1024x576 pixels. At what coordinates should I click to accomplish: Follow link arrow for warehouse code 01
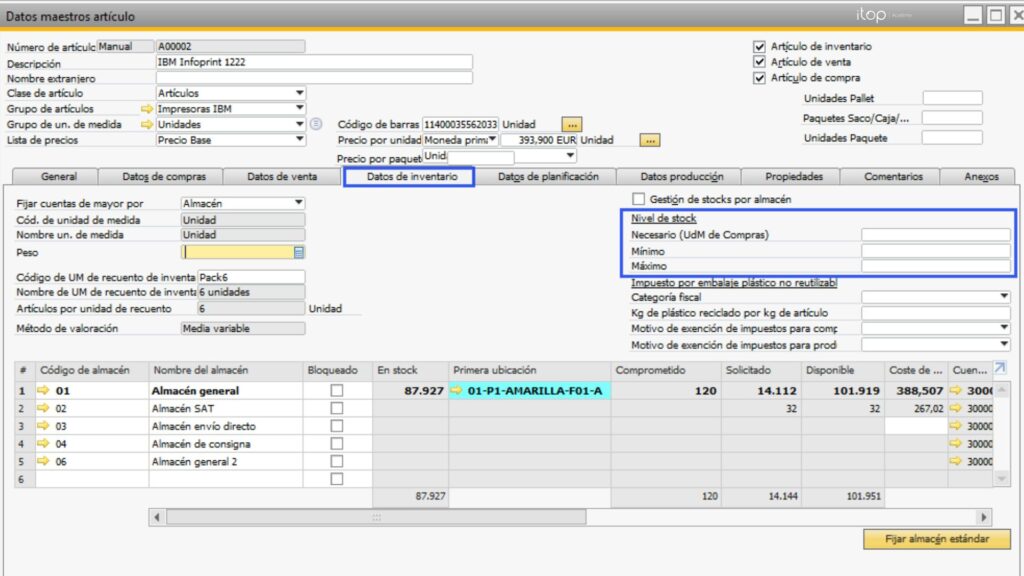click(44, 391)
